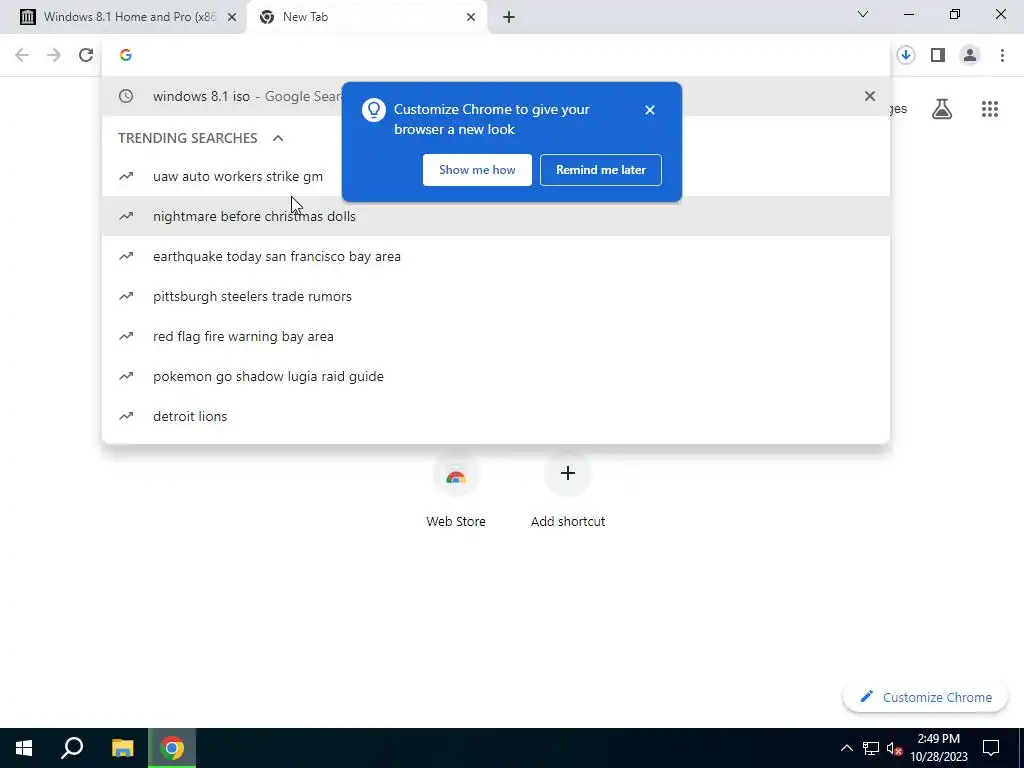Click the muted volume icon in tray
The width and height of the screenshot is (1024, 768).
[x=894, y=748]
